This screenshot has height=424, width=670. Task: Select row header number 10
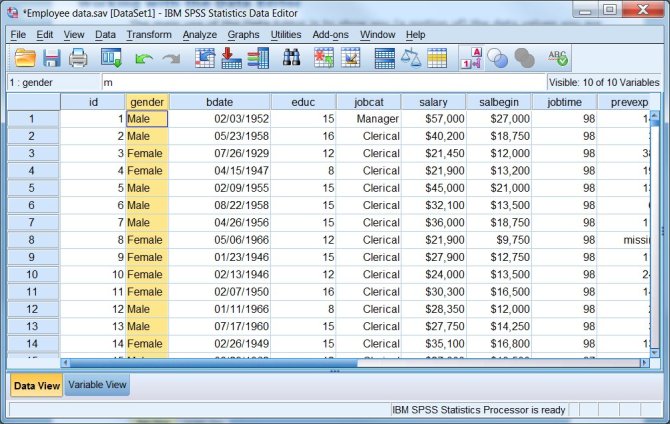(x=32, y=274)
